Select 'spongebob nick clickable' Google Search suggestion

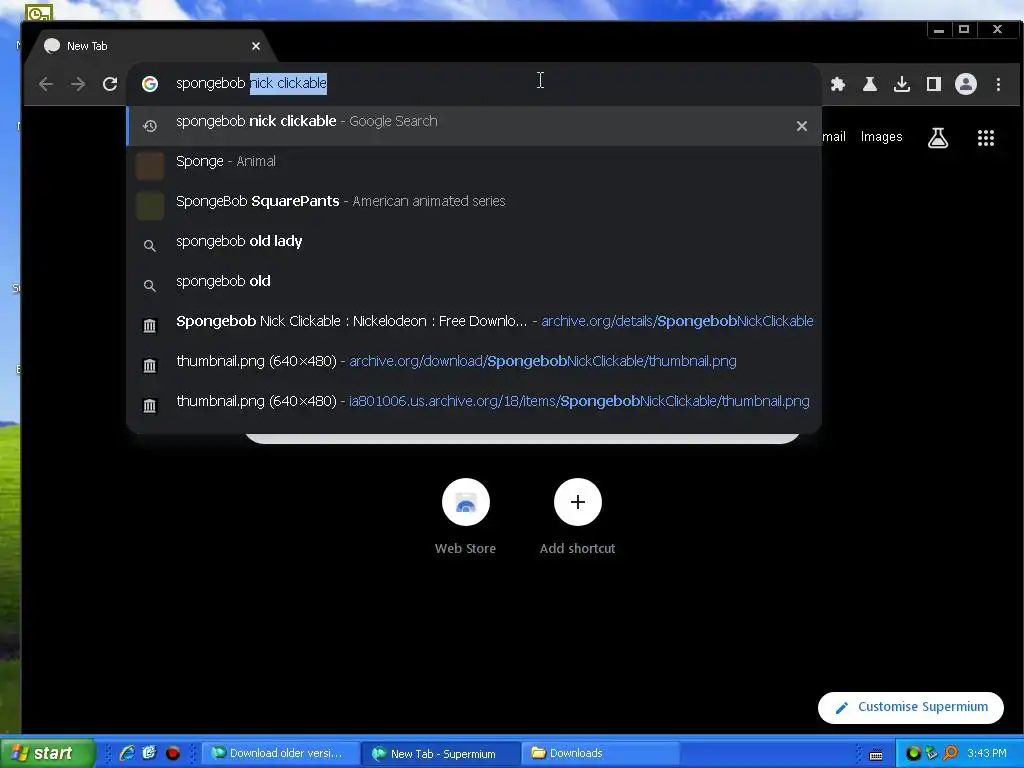click(474, 125)
